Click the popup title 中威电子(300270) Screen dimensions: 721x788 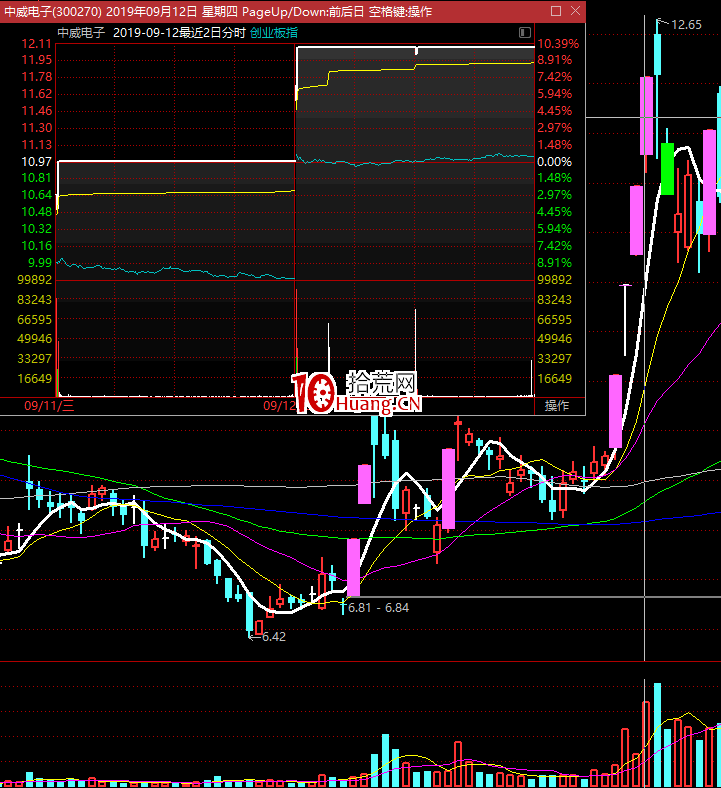53,12
